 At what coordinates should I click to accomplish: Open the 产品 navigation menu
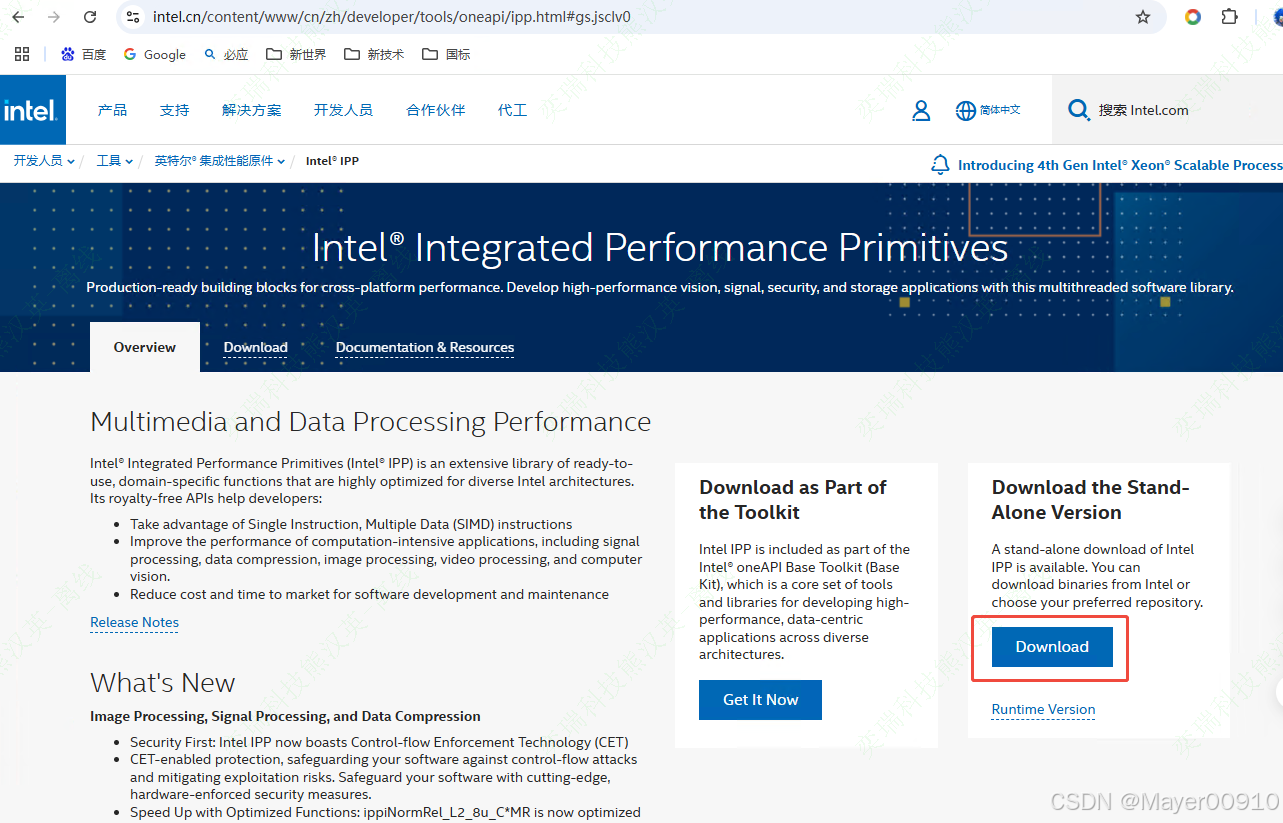[x=112, y=110]
